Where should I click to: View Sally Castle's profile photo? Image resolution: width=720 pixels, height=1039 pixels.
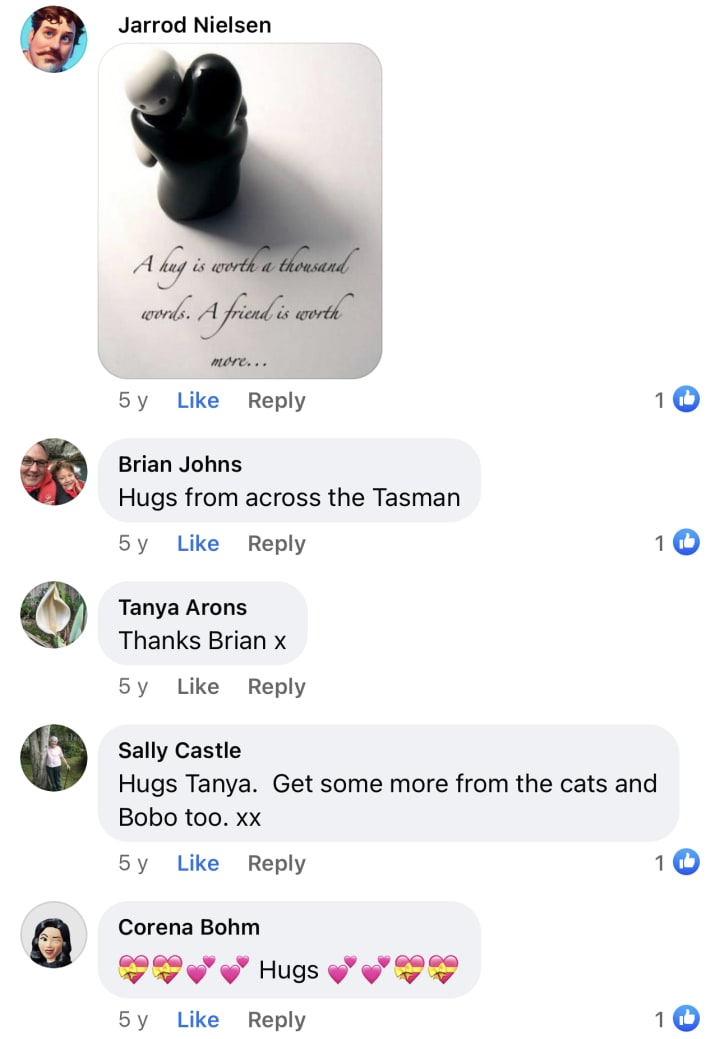point(54,757)
